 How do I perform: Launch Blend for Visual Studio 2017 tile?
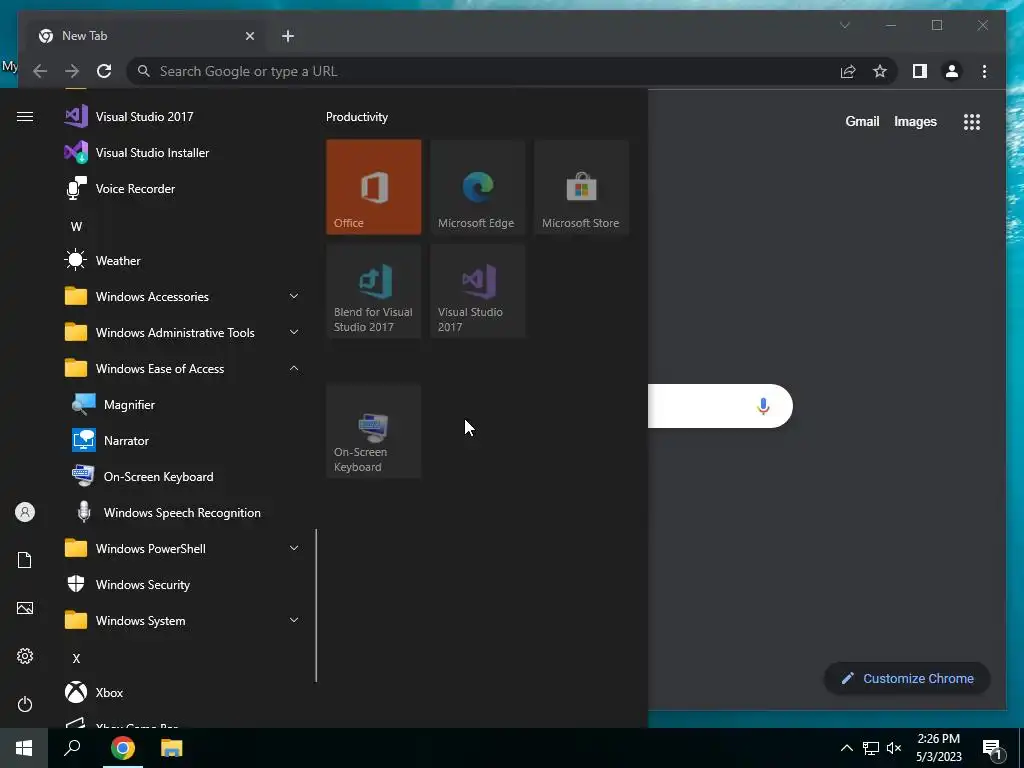[374, 291]
